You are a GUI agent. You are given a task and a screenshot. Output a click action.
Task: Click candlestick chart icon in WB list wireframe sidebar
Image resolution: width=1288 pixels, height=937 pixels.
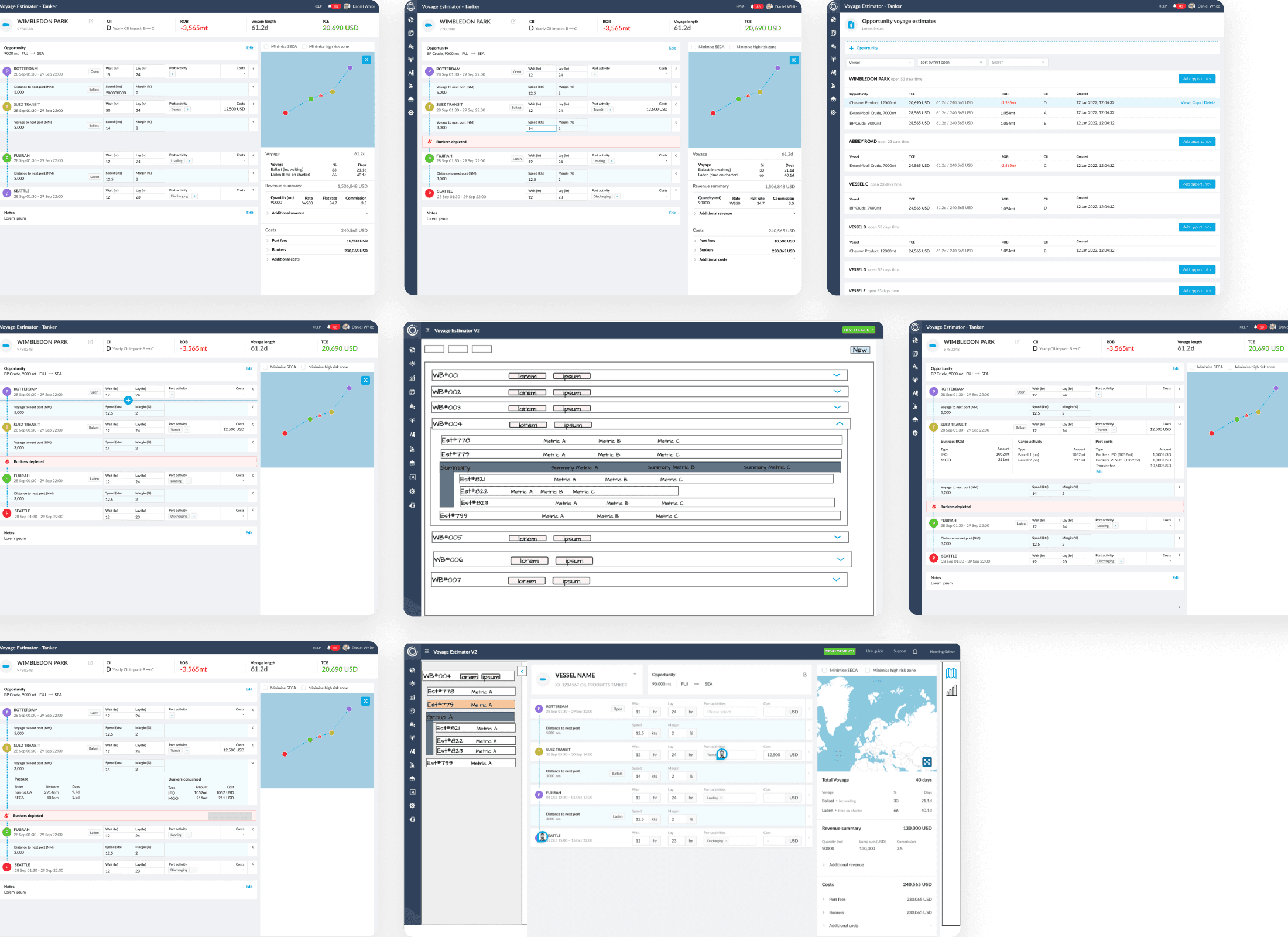pyautogui.click(x=412, y=364)
